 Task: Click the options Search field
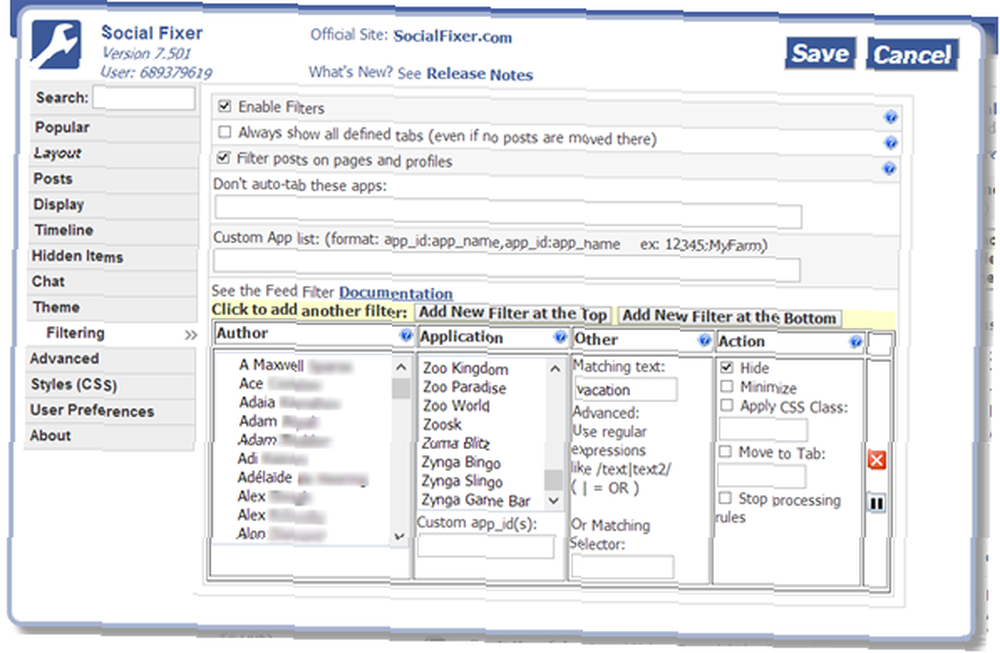[x=144, y=98]
